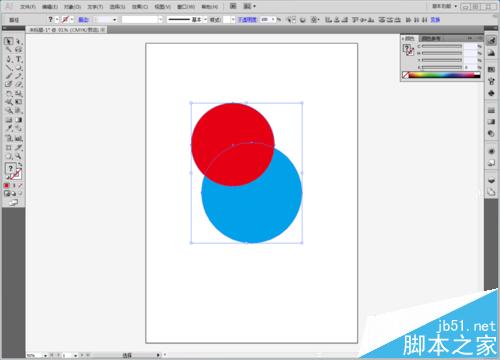Select the Pencil tool
The height and width of the screenshot is (360, 500).
pyautogui.click(x=19, y=76)
